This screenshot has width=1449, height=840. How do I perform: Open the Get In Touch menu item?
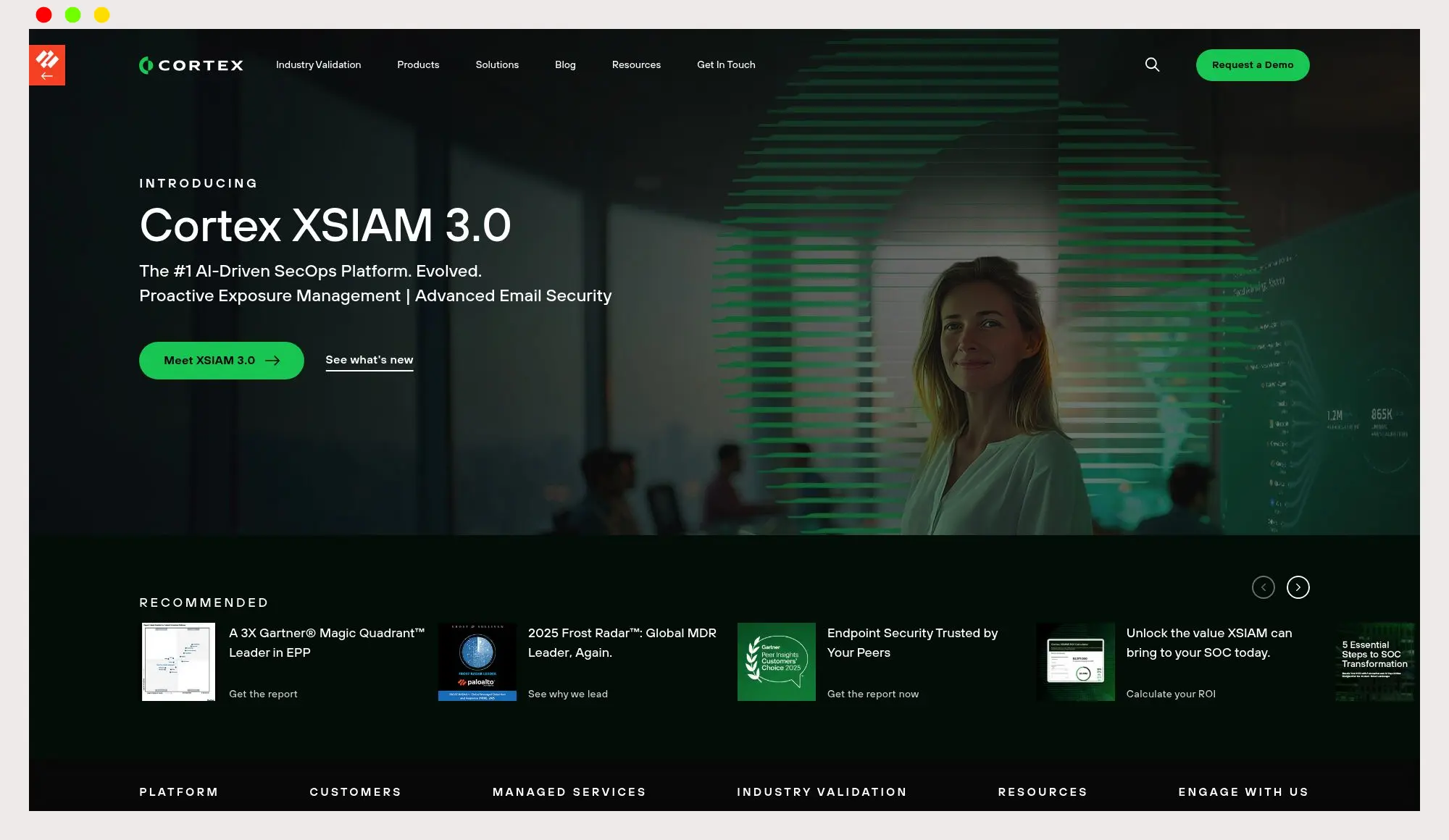[x=726, y=65]
